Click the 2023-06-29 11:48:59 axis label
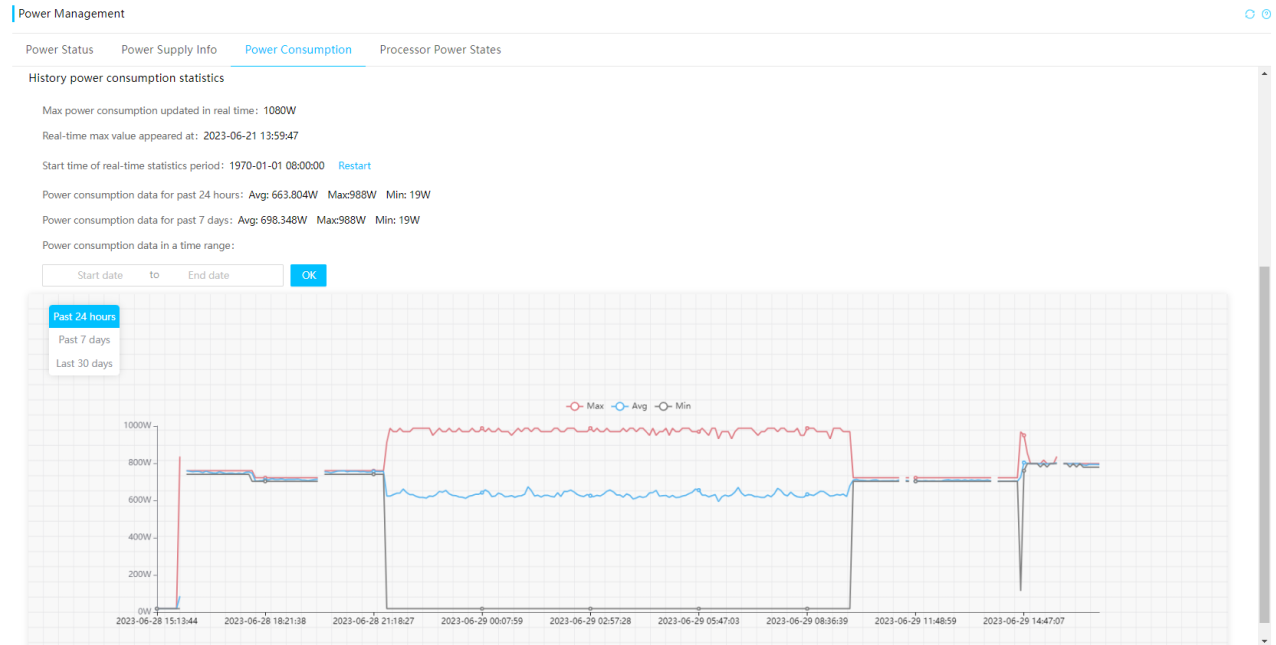This screenshot has width=1276, height=645. [916, 621]
